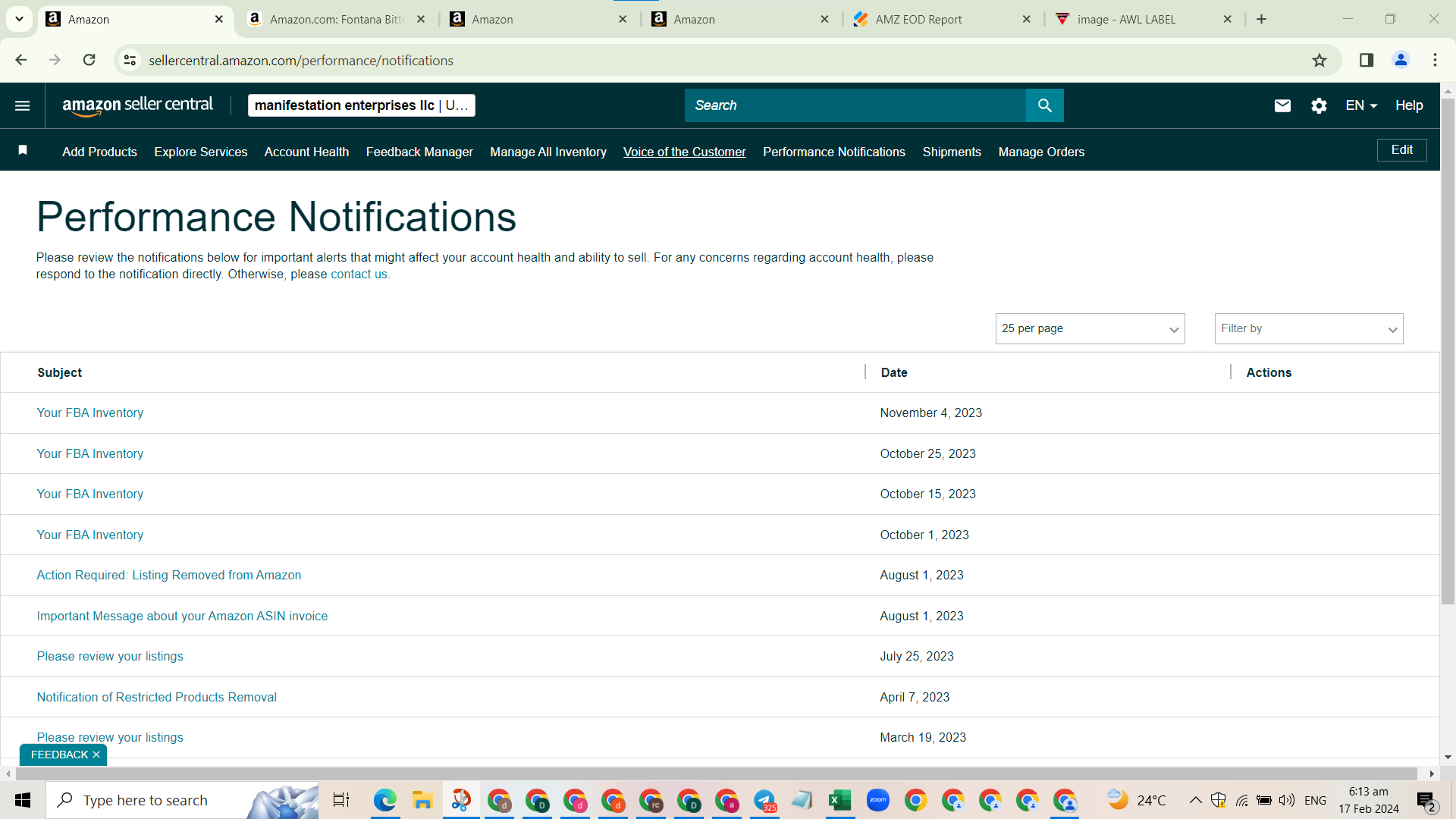Open FBA Inventory notification from October 1, 2023
Screen dimensions: 1456x819
[x=90, y=535]
